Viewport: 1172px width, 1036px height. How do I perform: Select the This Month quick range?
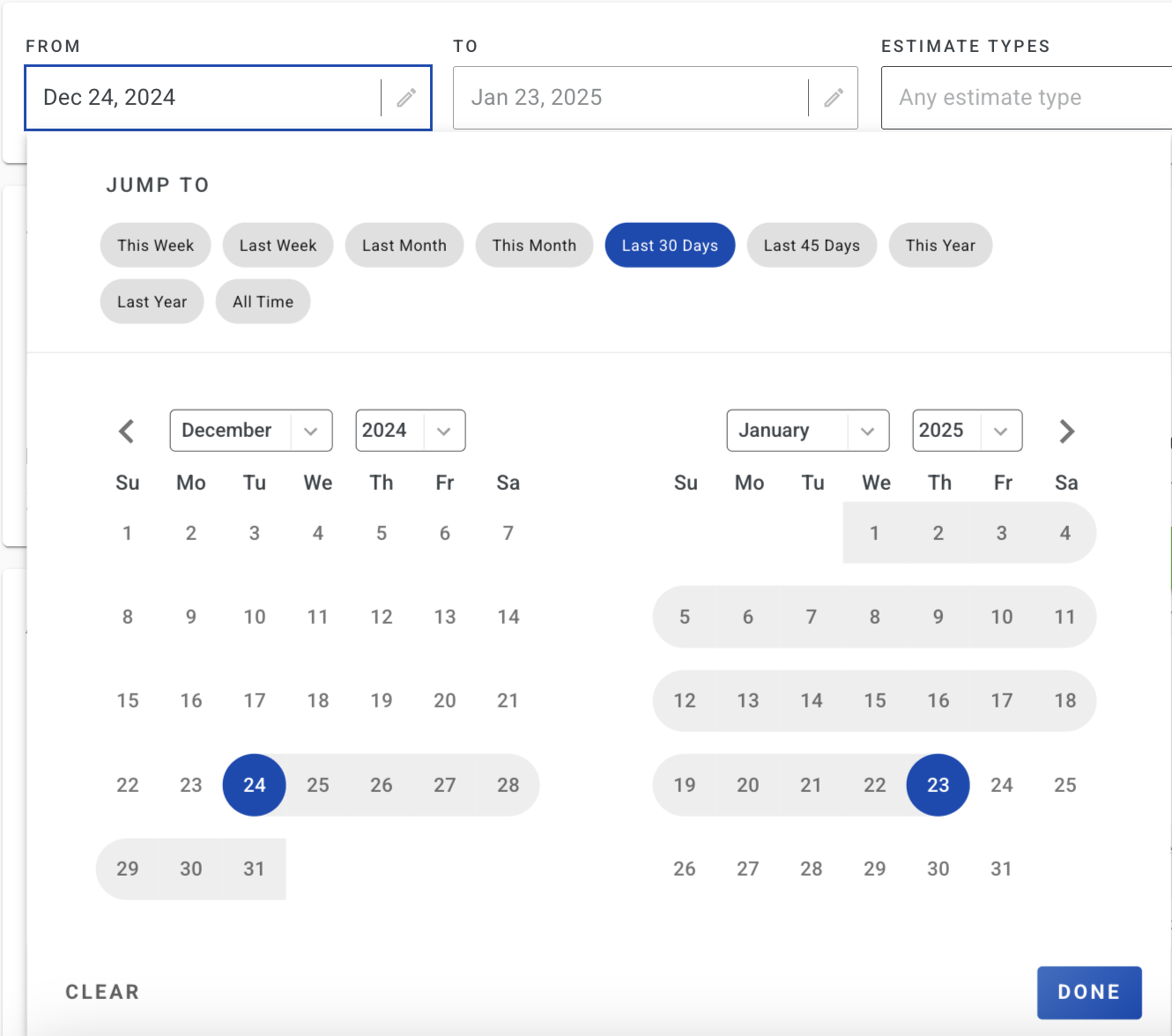pyautogui.click(x=534, y=245)
